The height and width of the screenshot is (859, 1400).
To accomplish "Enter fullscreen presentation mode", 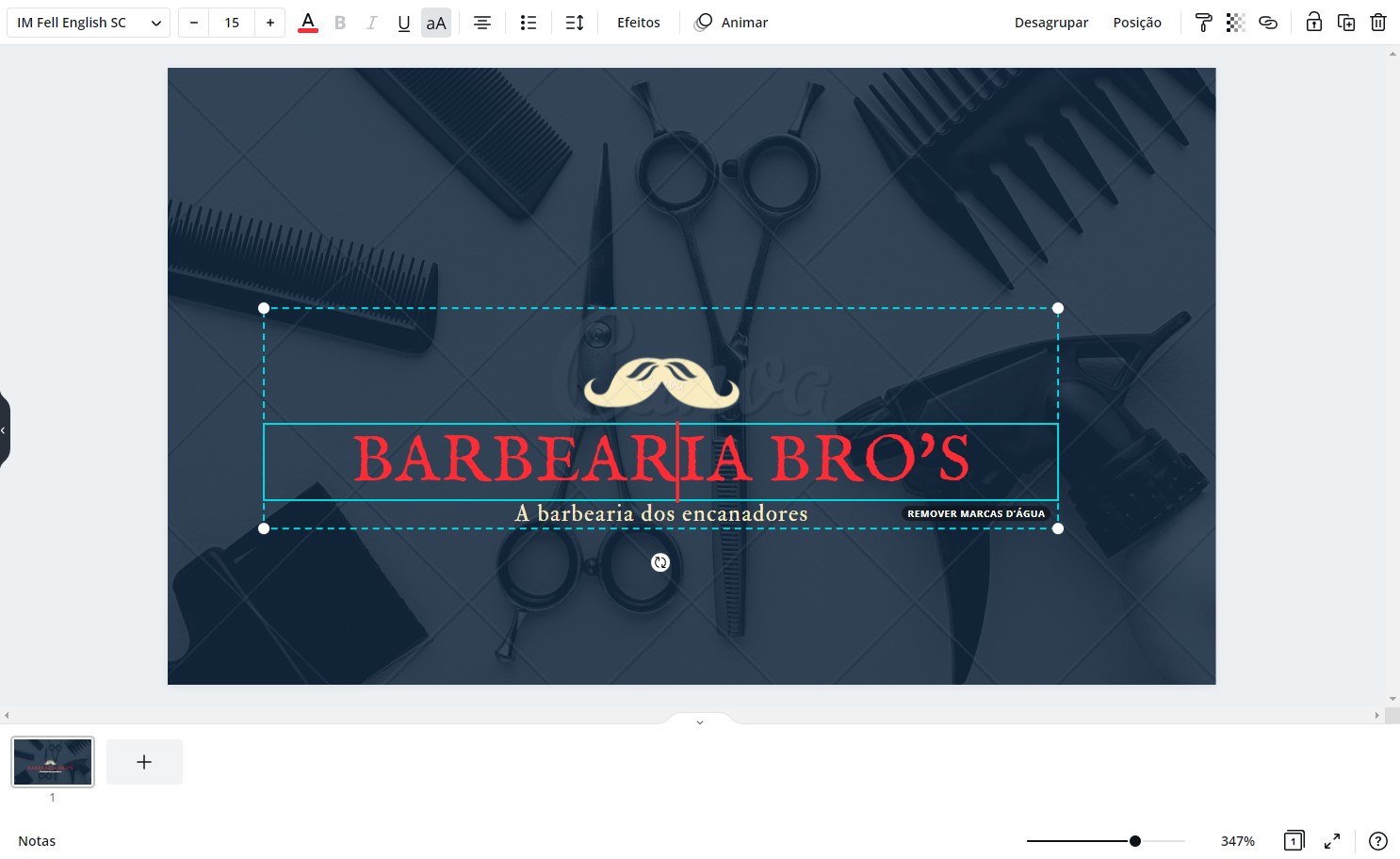I will (x=1332, y=841).
